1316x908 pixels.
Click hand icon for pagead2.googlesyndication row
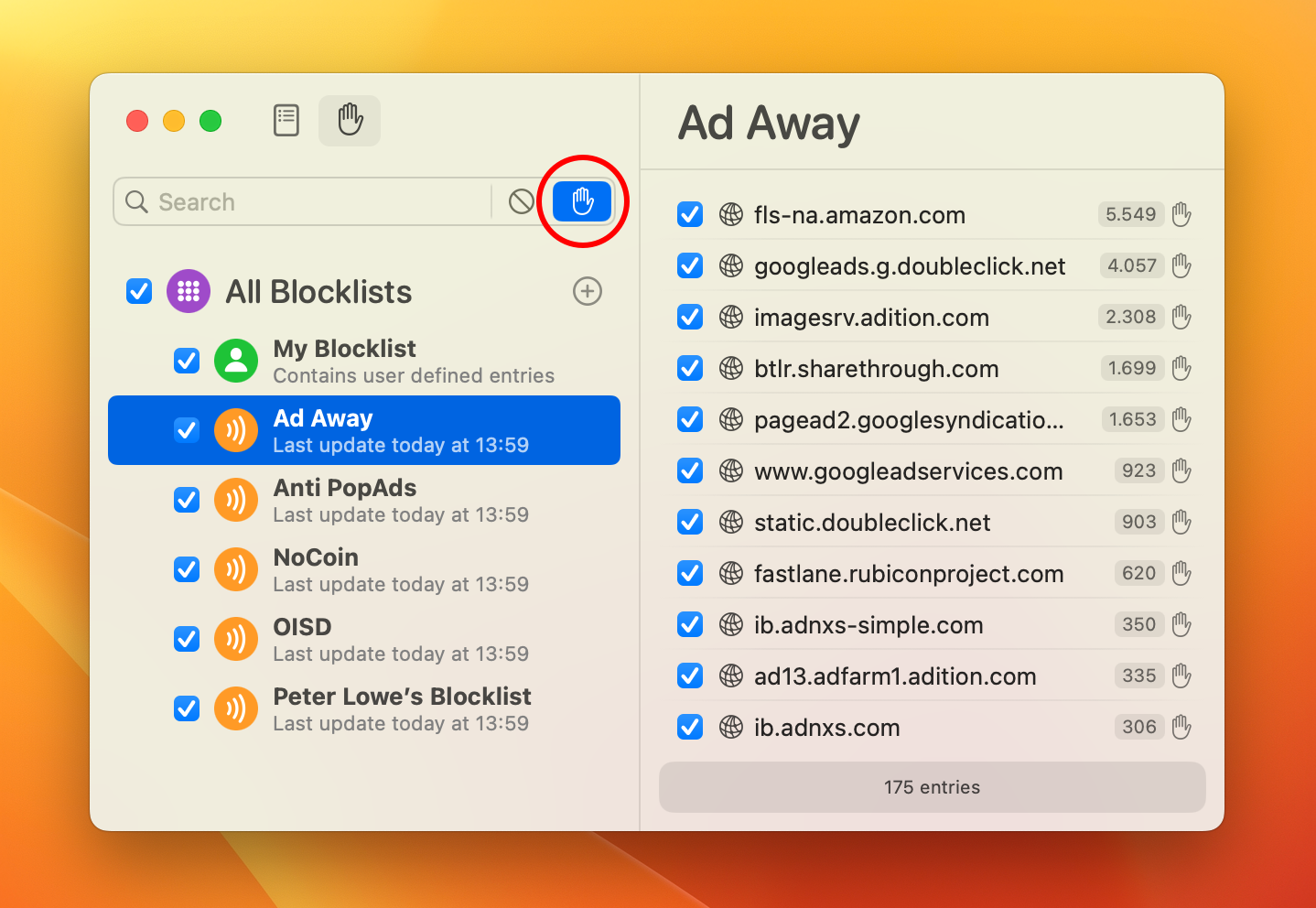tap(1181, 419)
